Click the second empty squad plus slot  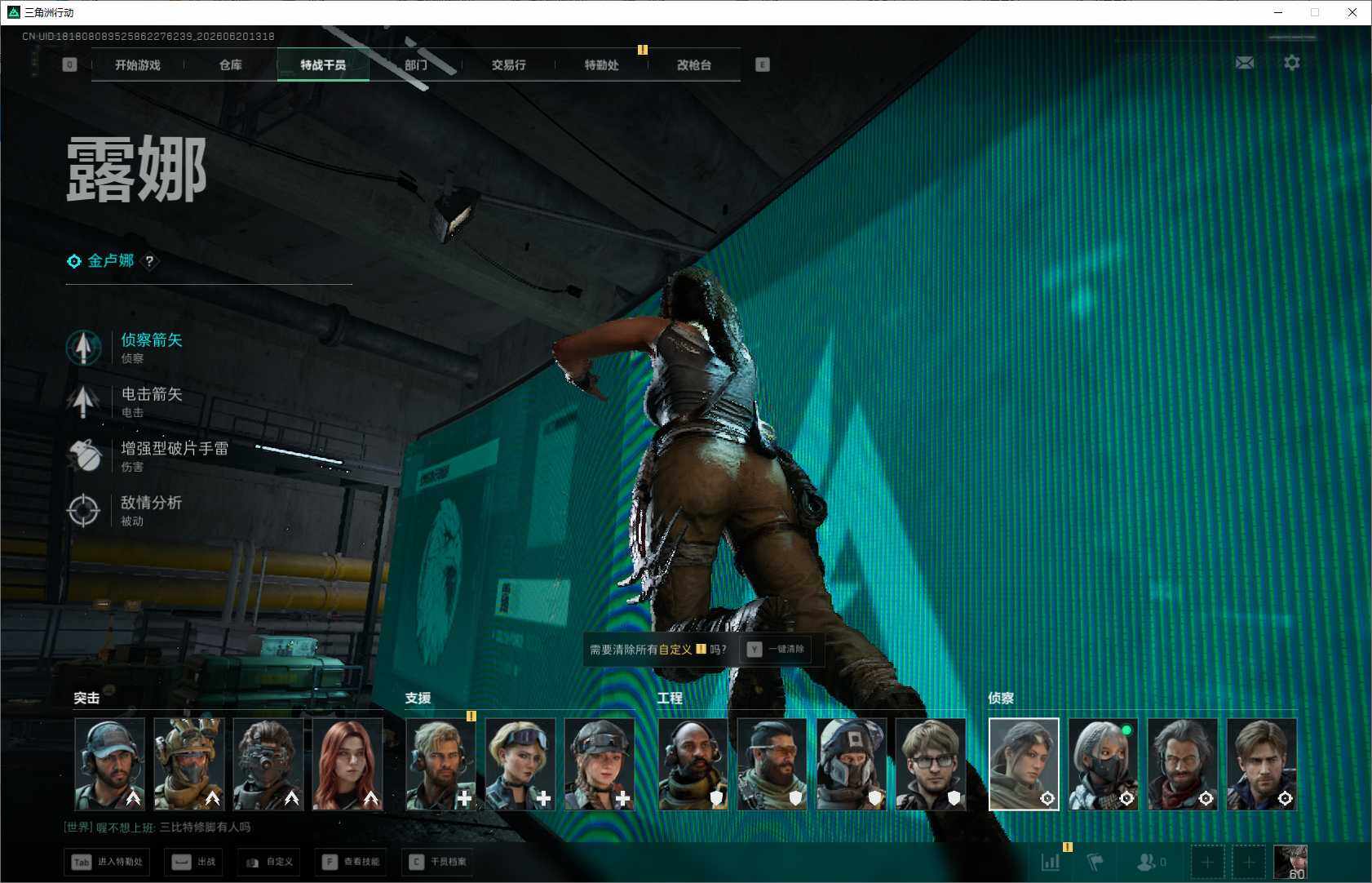pyautogui.click(x=1249, y=862)
